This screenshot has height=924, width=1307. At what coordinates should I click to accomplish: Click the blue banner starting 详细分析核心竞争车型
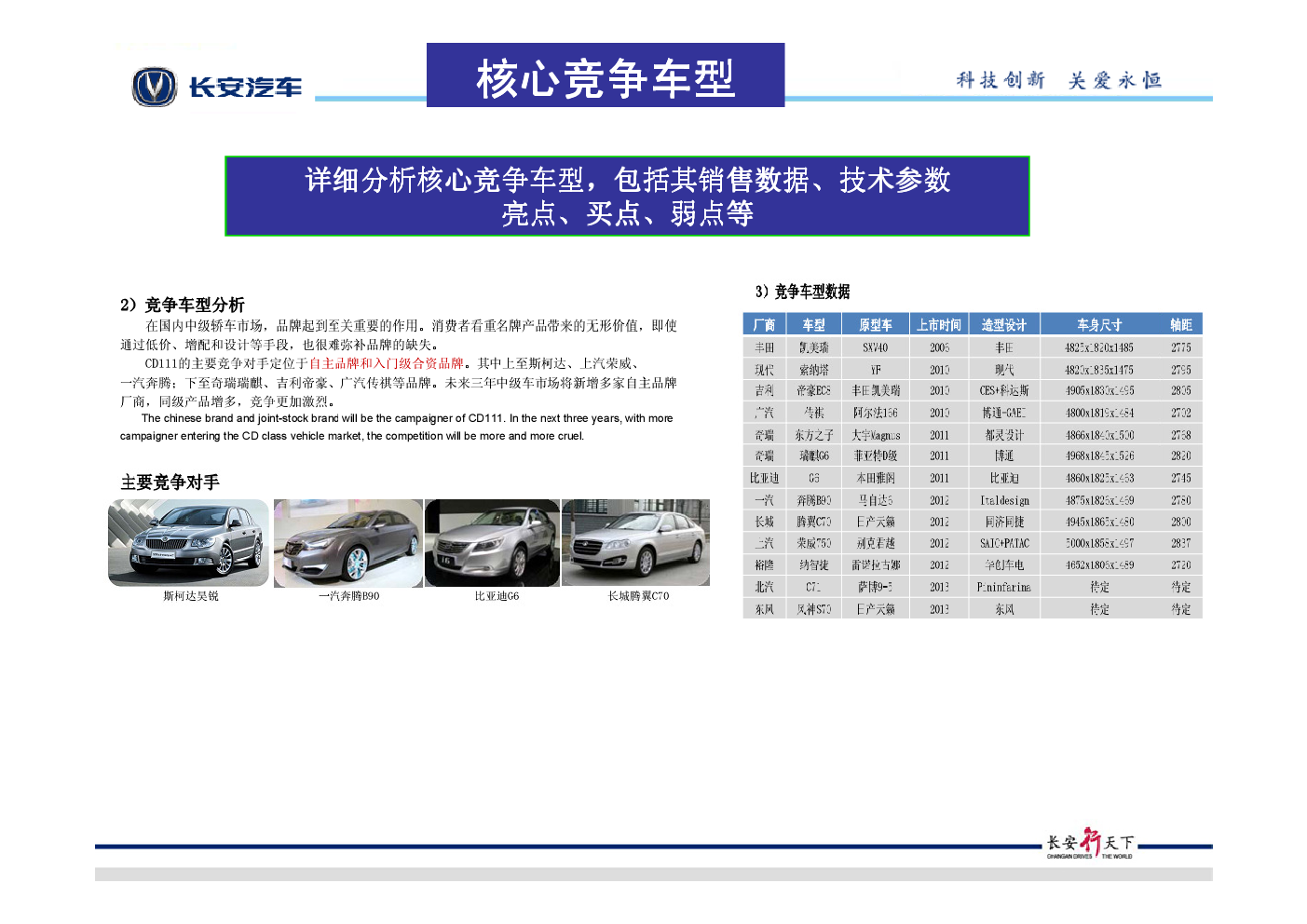[x=627, y=196]
